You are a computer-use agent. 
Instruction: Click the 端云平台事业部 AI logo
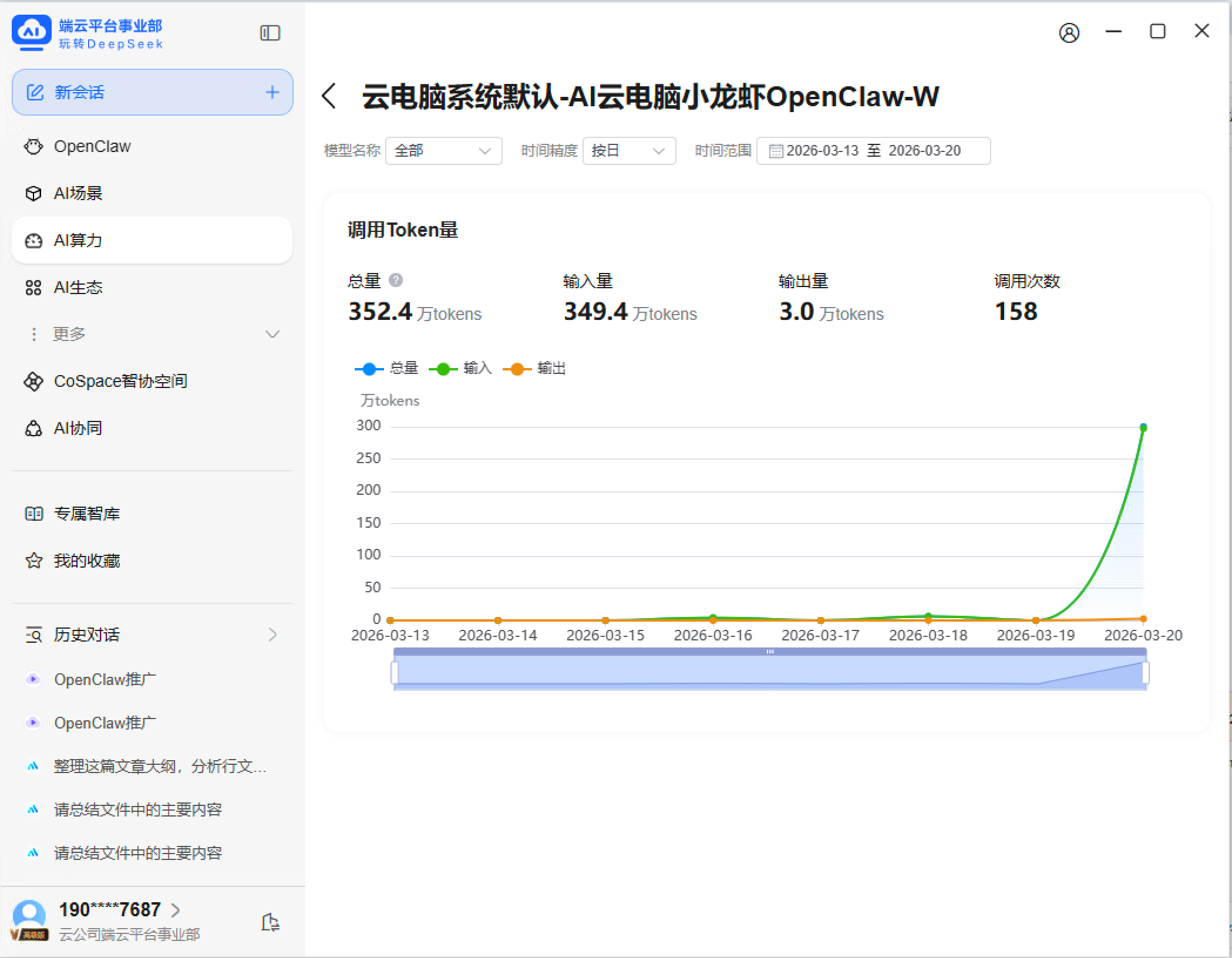(x=31, y=32)
